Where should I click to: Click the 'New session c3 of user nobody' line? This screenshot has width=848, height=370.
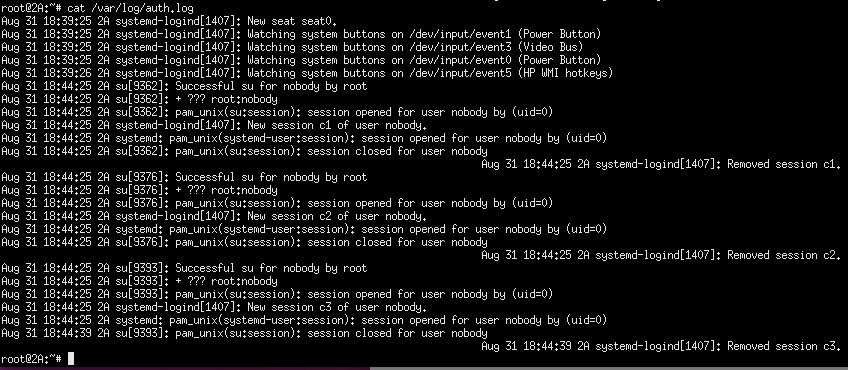coord(214,307)
